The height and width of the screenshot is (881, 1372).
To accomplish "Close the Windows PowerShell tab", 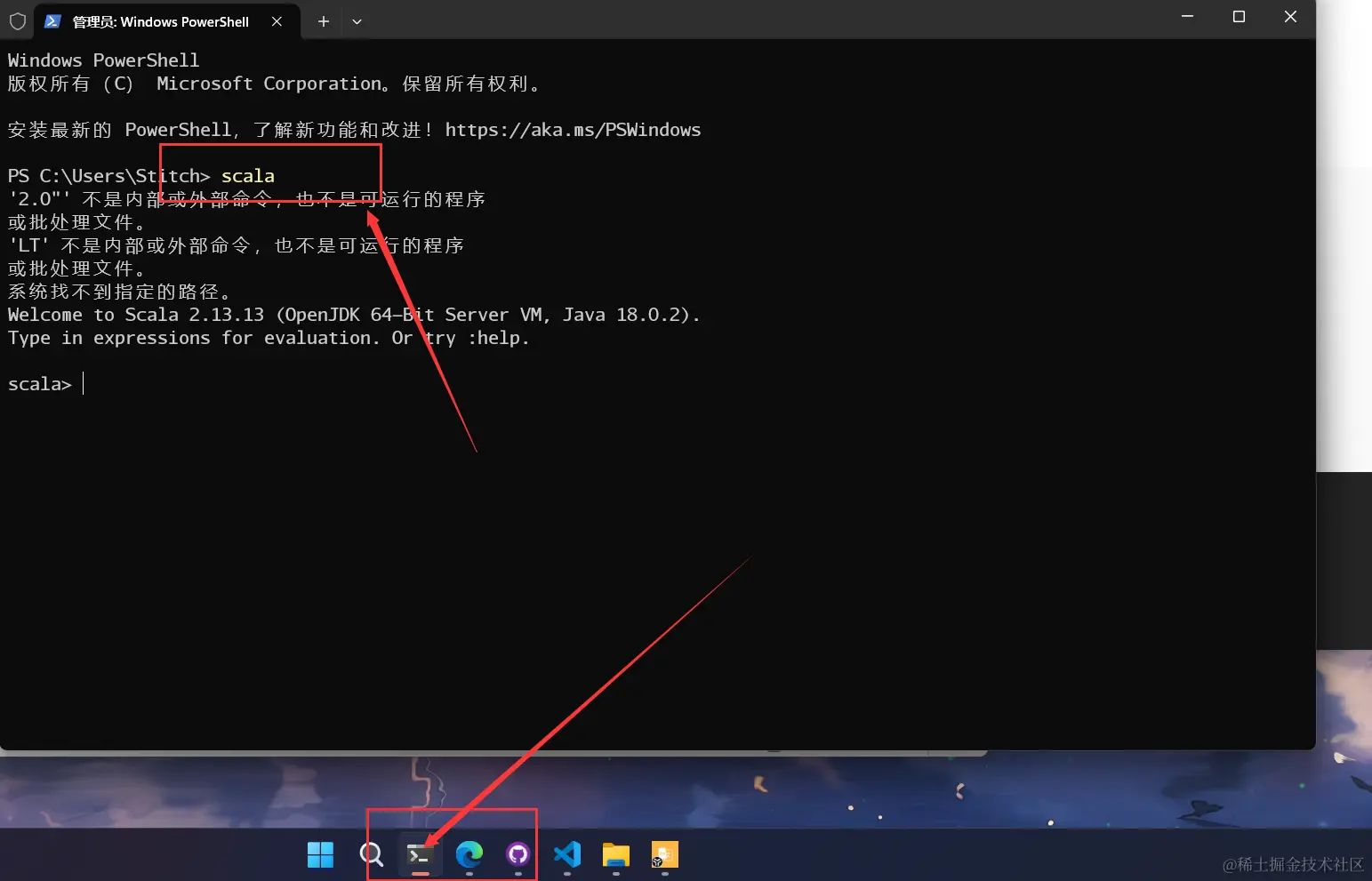I will (277, 21).
